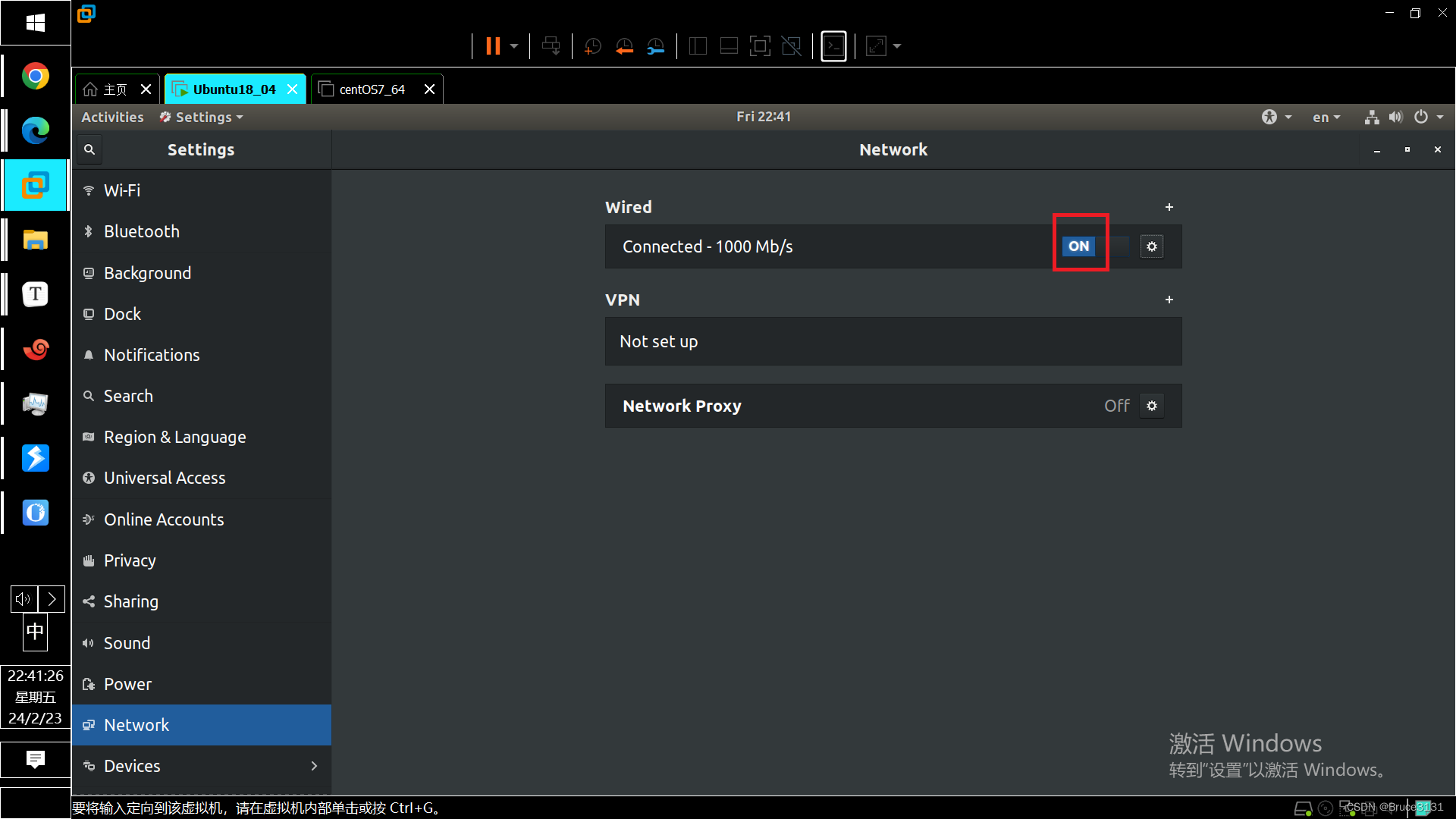Open the power dropdown next to pause
The height and width of the screenshot is (819, 1456).
coord(514,46)
